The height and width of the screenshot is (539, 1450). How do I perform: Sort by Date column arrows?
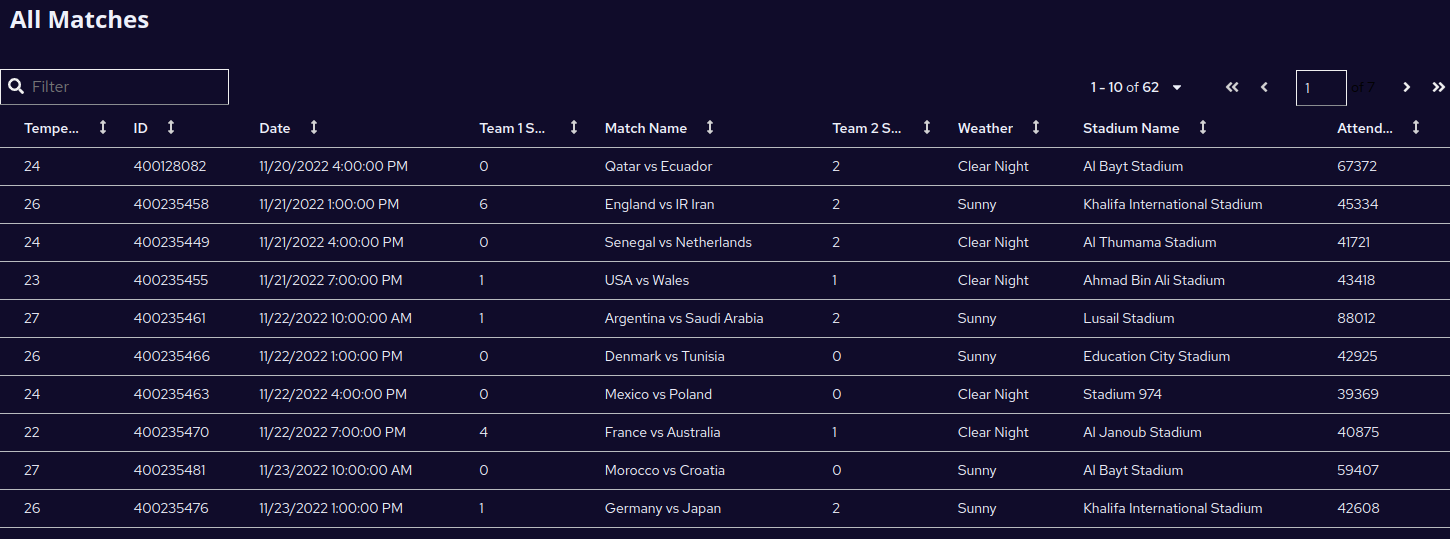tap(314, 127)
